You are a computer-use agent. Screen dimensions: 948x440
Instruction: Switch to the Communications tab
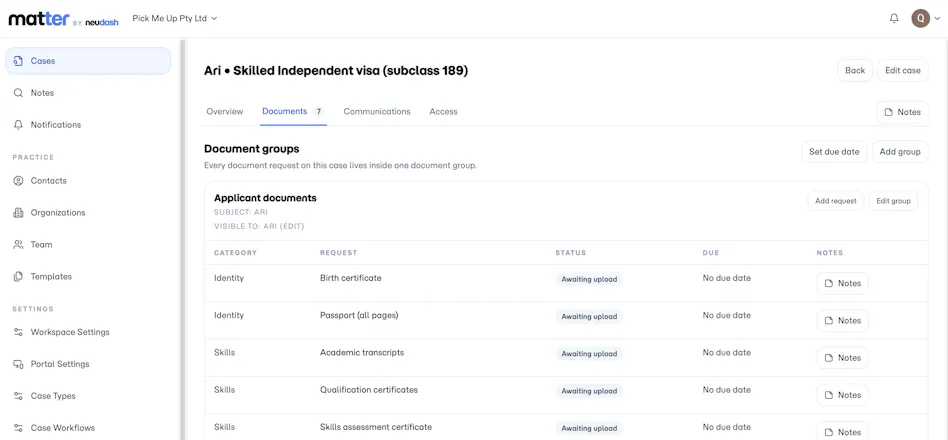pos(377,112)
